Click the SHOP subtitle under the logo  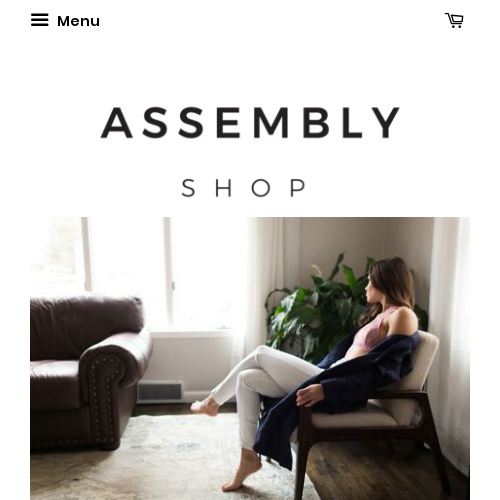pos(243,188)
